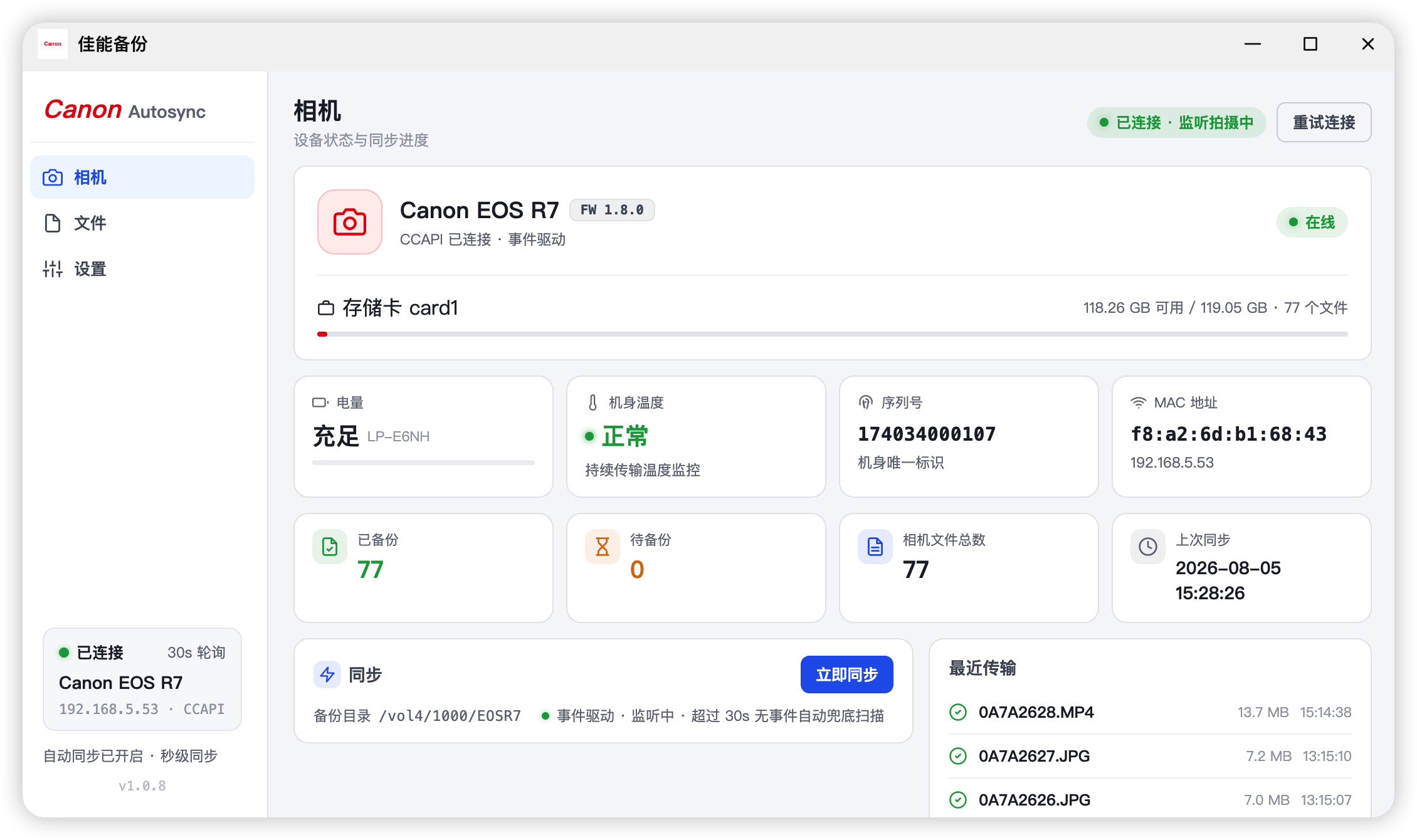Click the serial number 174034000107
This screenshot has width=1417, height=840.
click(x=927, y=434)
